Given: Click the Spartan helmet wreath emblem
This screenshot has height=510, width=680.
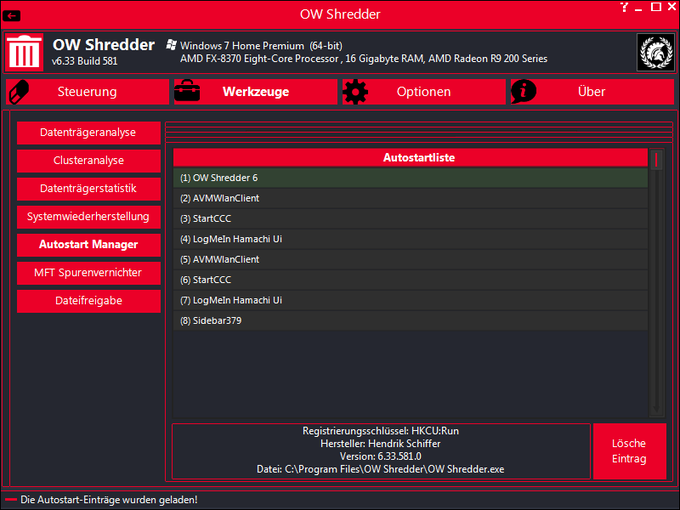Looking at the screenshot, I should (x=656, y=52).
